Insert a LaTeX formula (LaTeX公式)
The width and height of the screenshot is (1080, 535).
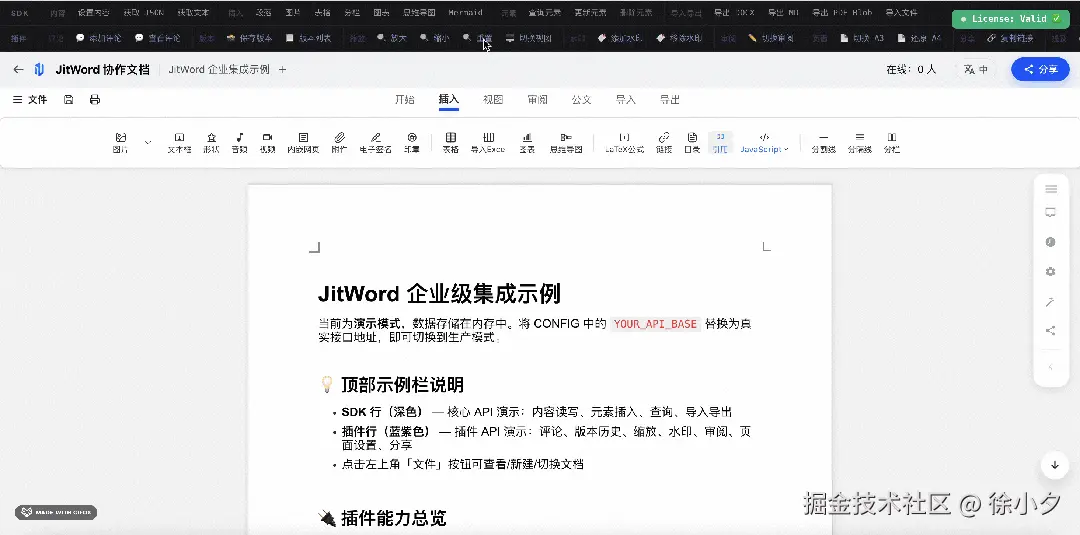[x=625, y=143]
